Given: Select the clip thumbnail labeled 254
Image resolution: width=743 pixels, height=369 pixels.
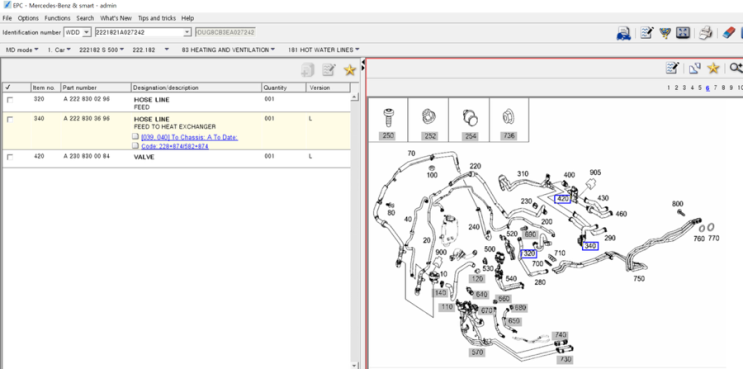Looking at the screenshot, I should tap(470, 120).
